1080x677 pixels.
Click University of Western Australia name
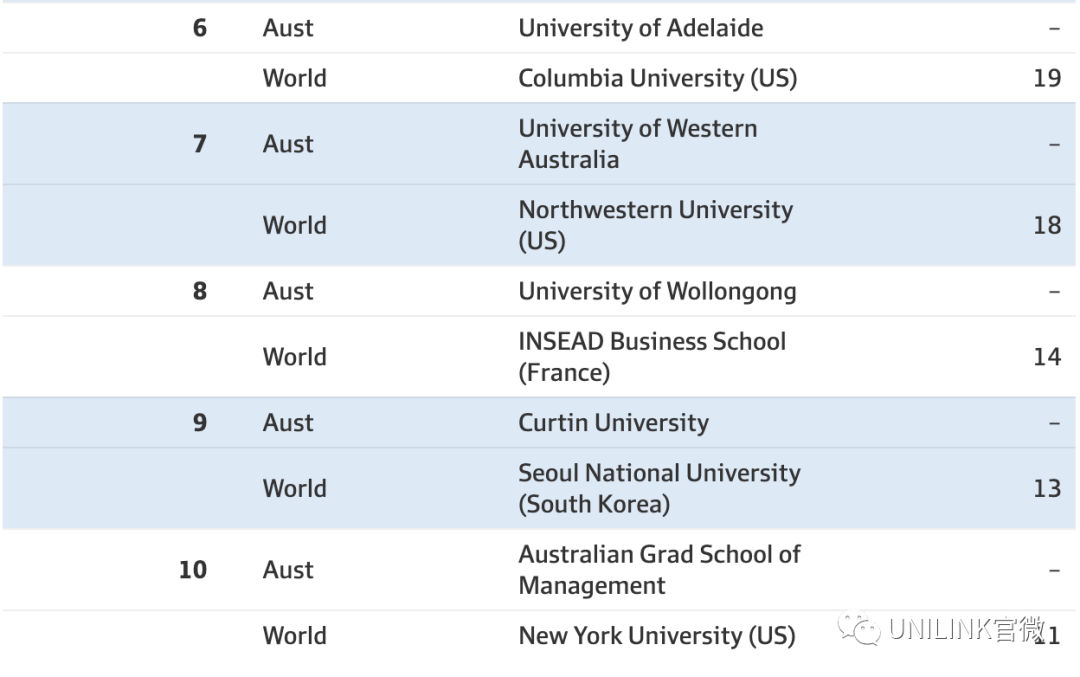(637, 144)
